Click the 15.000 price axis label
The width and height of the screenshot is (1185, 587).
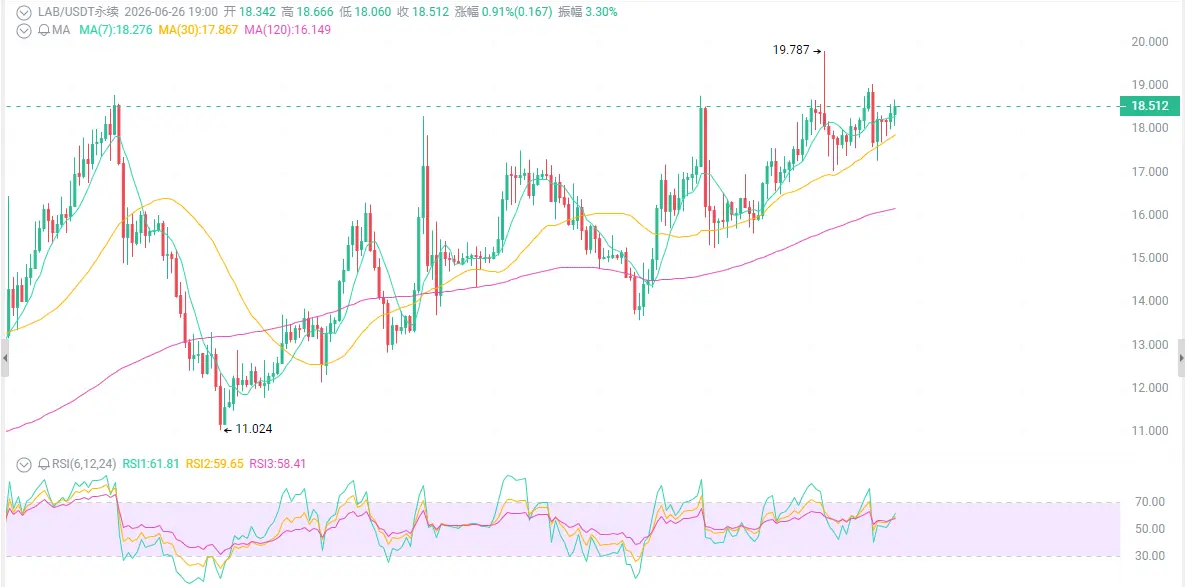coord(1150,258)
